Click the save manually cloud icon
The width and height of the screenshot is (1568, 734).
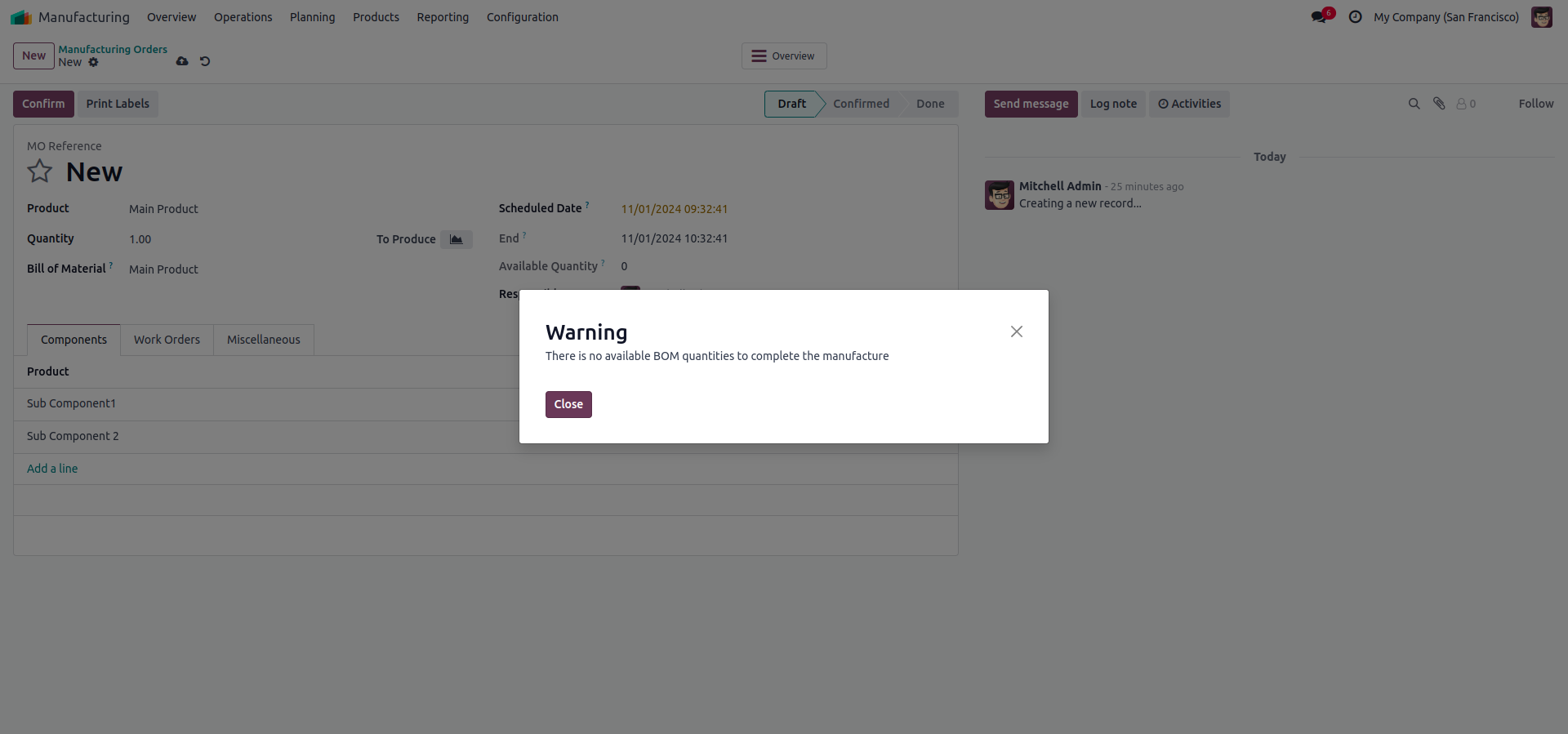(182, 61)
